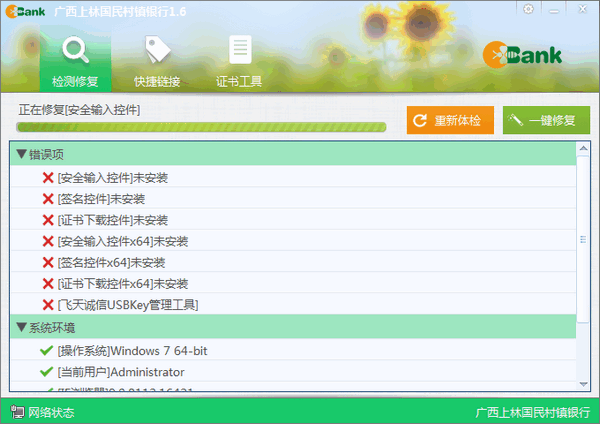
Task: Click the 重新体检 button
Action: (x=450, y=121)
